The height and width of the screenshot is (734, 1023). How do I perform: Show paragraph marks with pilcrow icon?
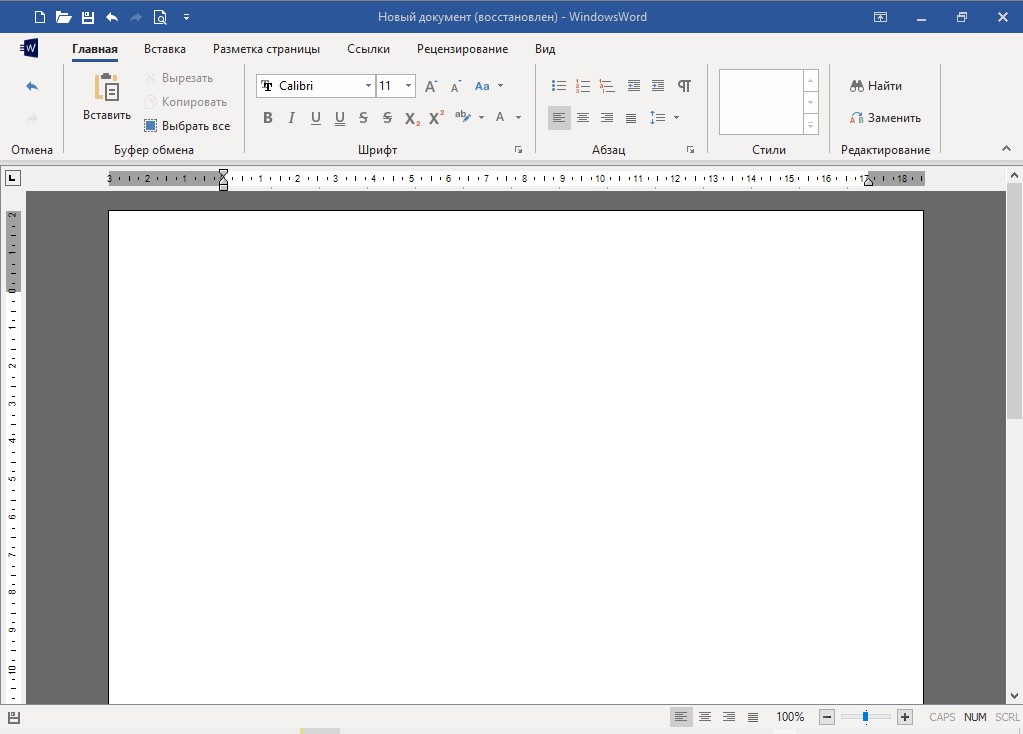684,86
